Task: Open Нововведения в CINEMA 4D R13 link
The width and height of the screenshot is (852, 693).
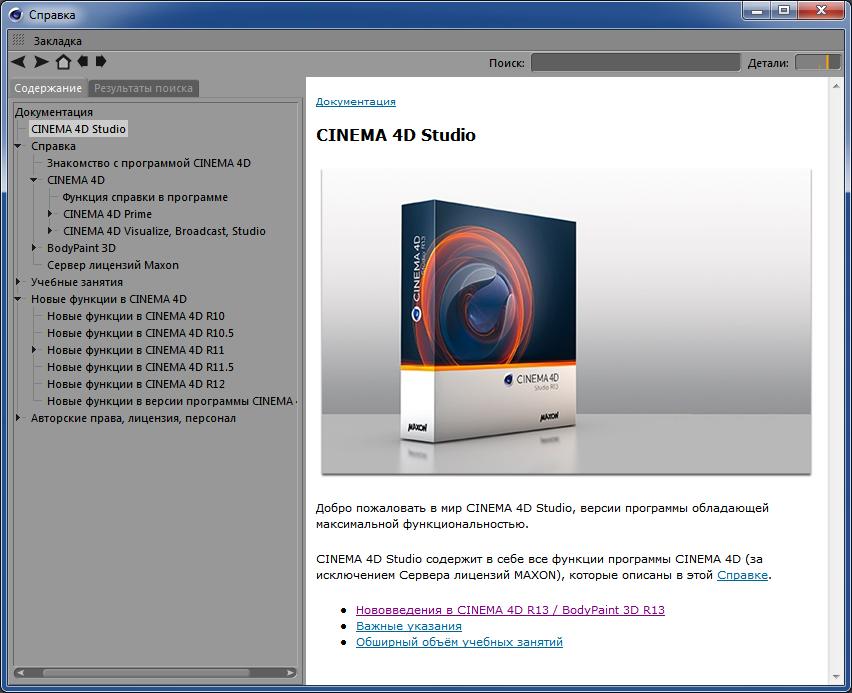Action: (x=510, y=610)
